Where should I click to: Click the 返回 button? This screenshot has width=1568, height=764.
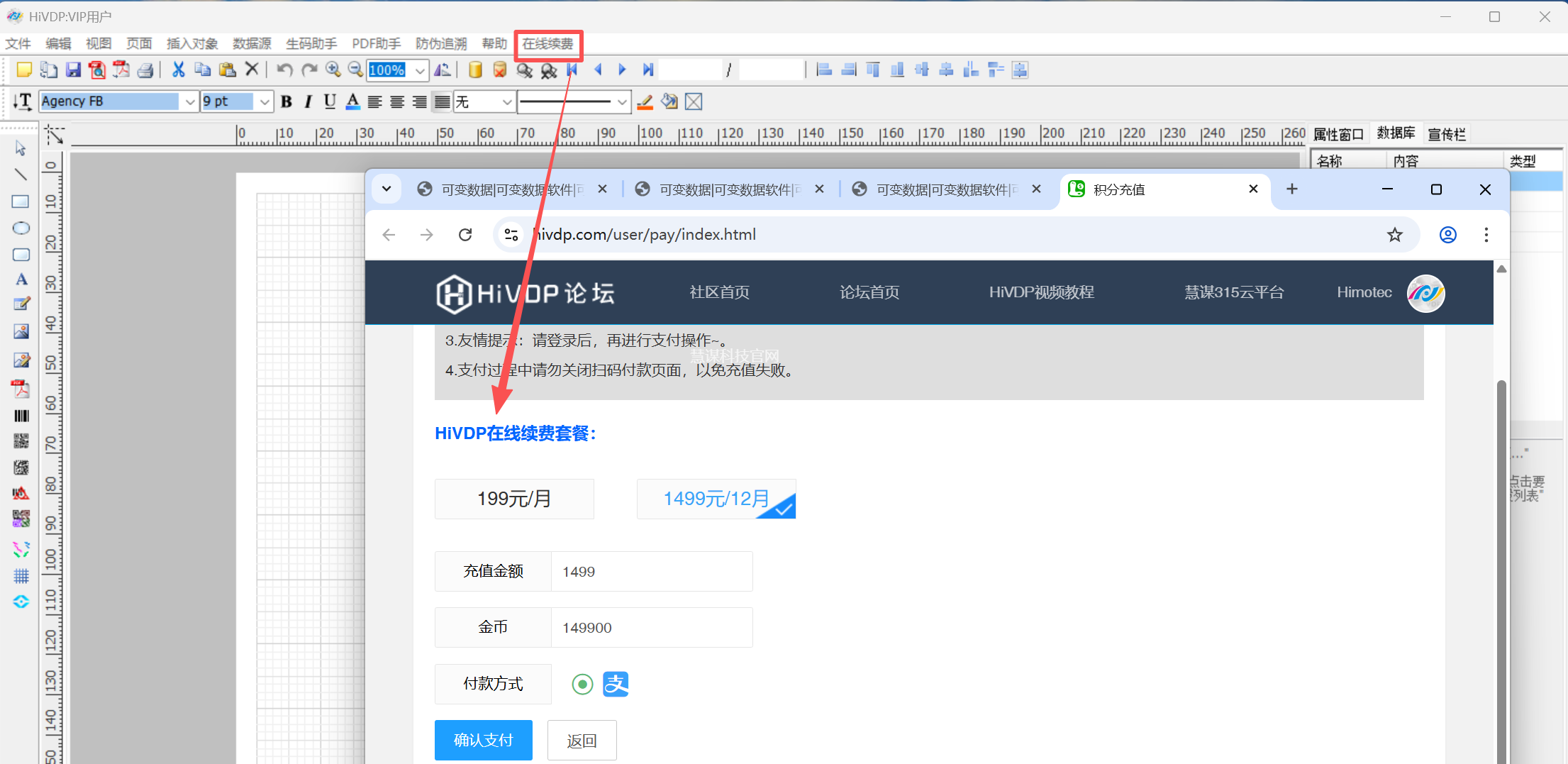pos(582,741)
